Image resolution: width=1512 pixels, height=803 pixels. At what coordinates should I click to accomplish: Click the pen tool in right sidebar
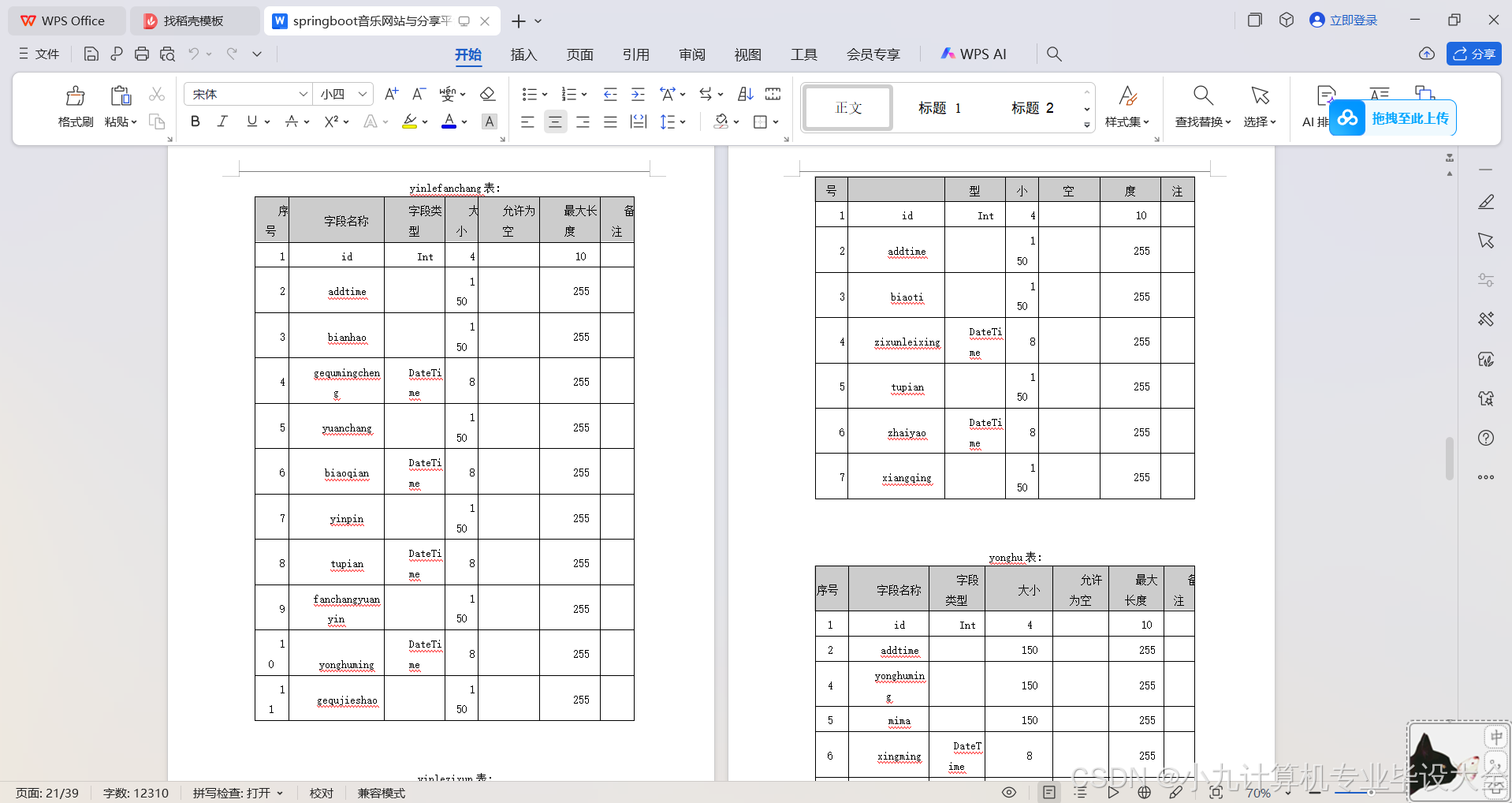(x=1486, y=202)
